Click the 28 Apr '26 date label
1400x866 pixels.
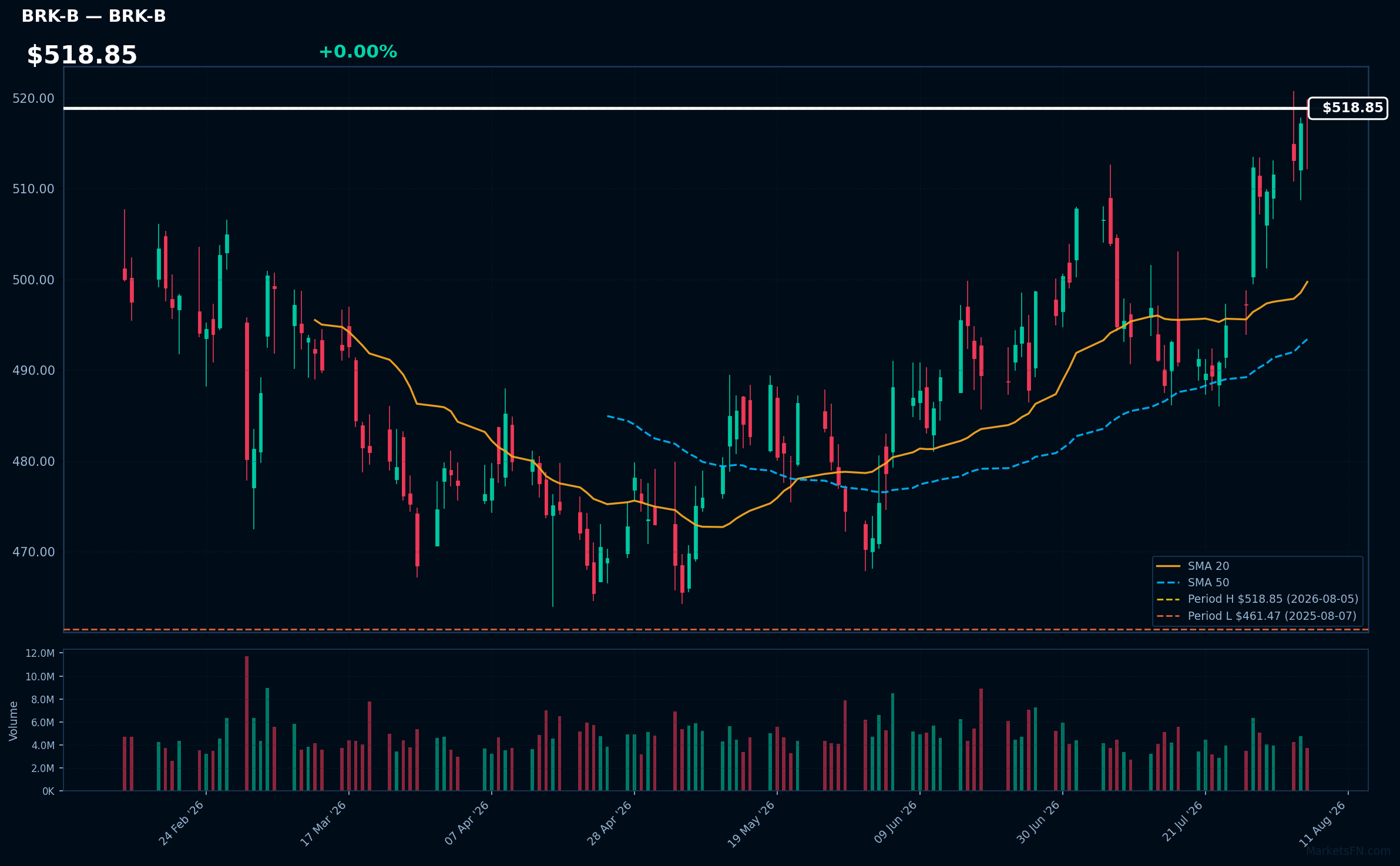[609, 823]
